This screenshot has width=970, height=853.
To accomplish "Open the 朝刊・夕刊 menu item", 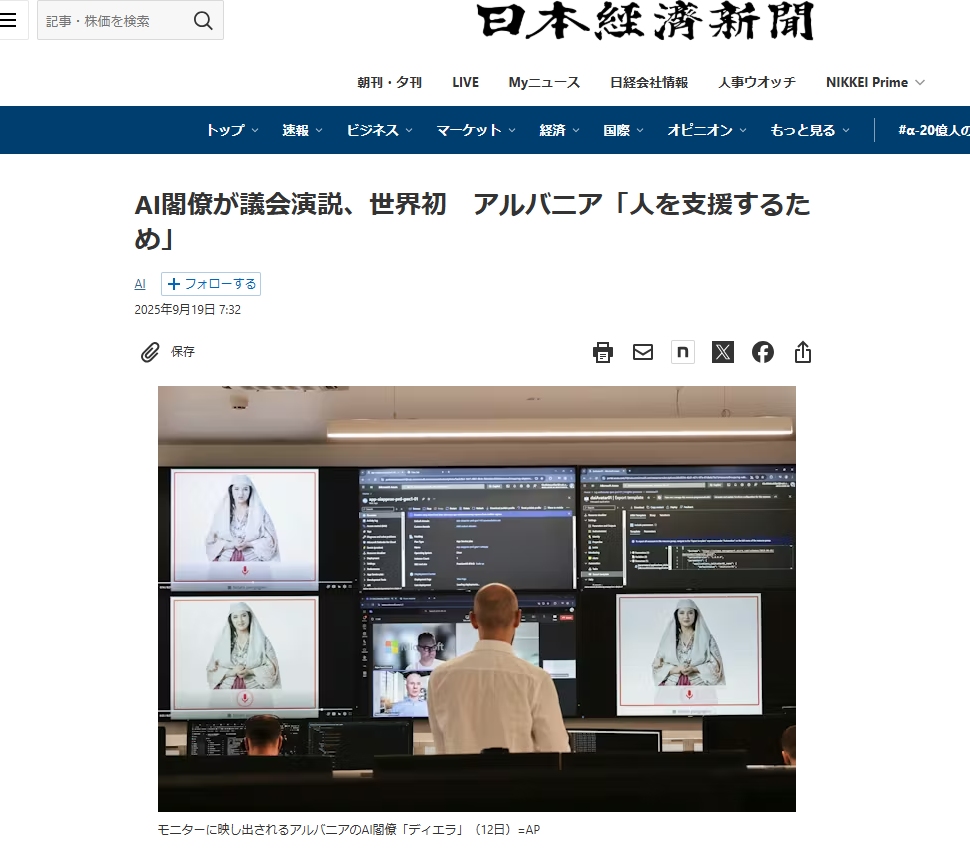I will (x=390, y=82).
